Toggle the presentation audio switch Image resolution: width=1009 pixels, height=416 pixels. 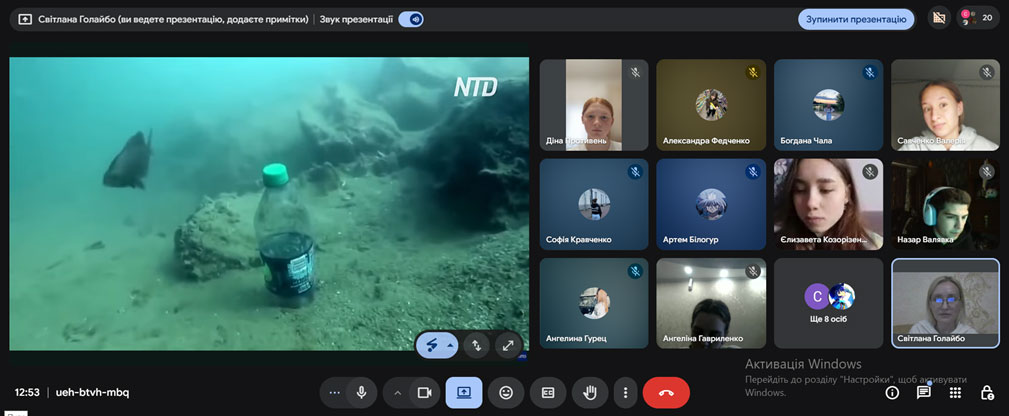(x=410, y=19)
